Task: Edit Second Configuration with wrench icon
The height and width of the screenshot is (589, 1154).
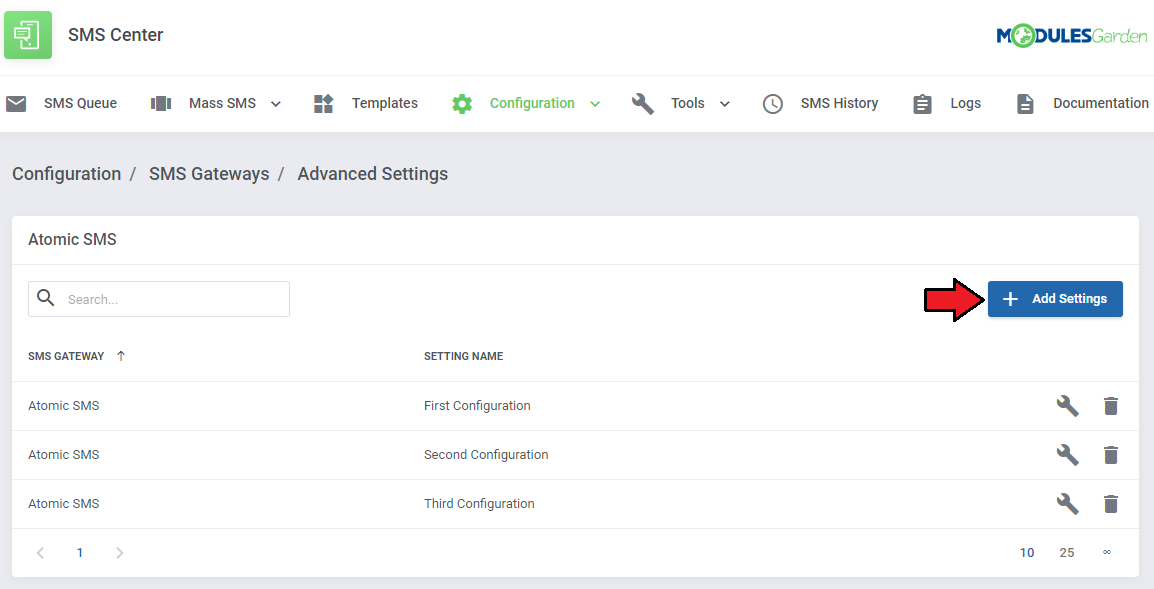Action: 1067,455
